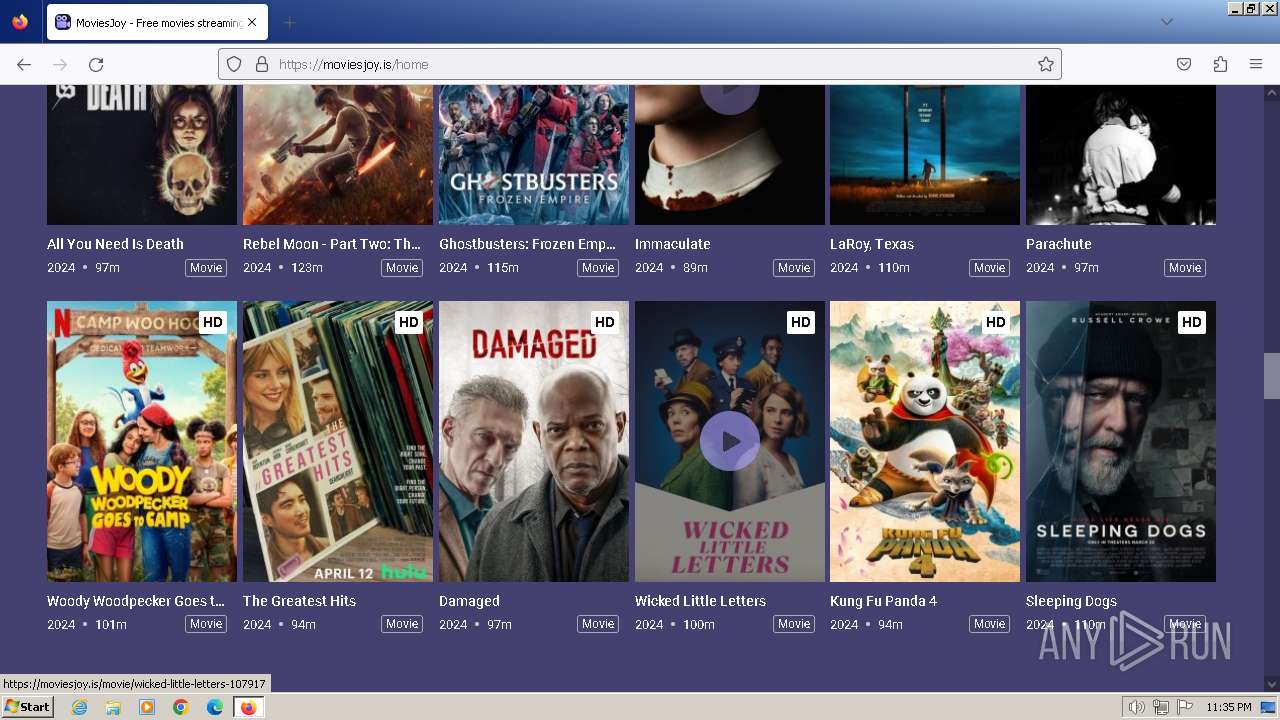This screenshot has width=1280, height=720.
Task: Launch Microsoft Edge from the taskbar
Action: click(x=215, y=707)
